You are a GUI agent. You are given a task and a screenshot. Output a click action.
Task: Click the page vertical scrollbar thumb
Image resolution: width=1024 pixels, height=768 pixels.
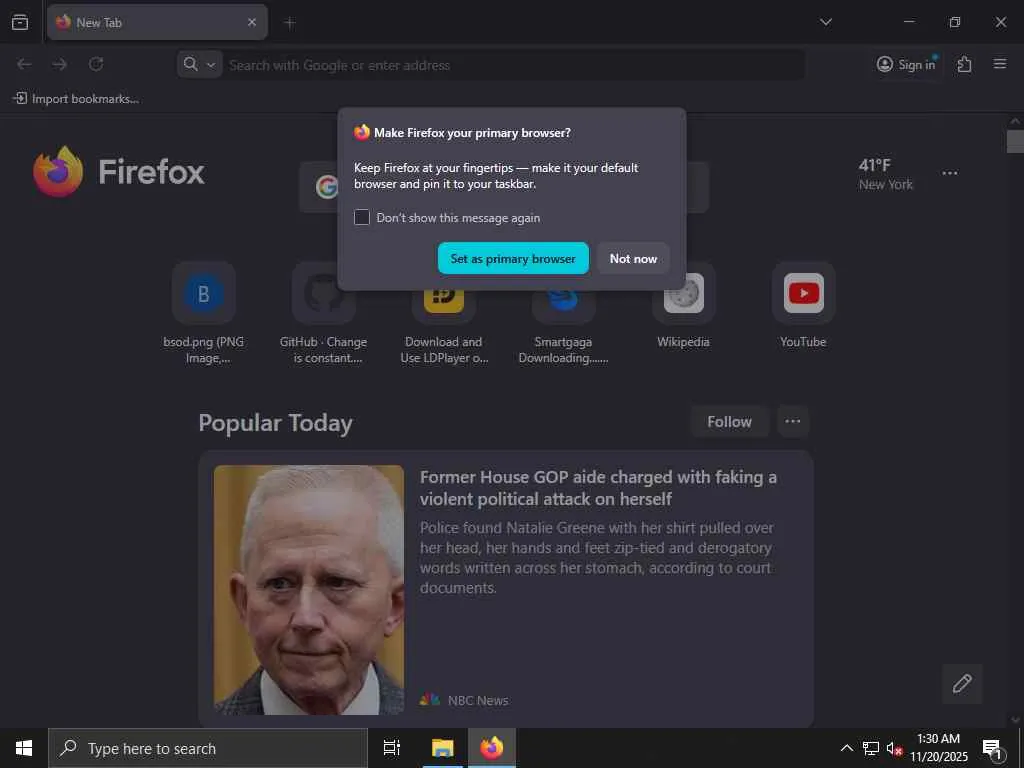[1015, 141]
